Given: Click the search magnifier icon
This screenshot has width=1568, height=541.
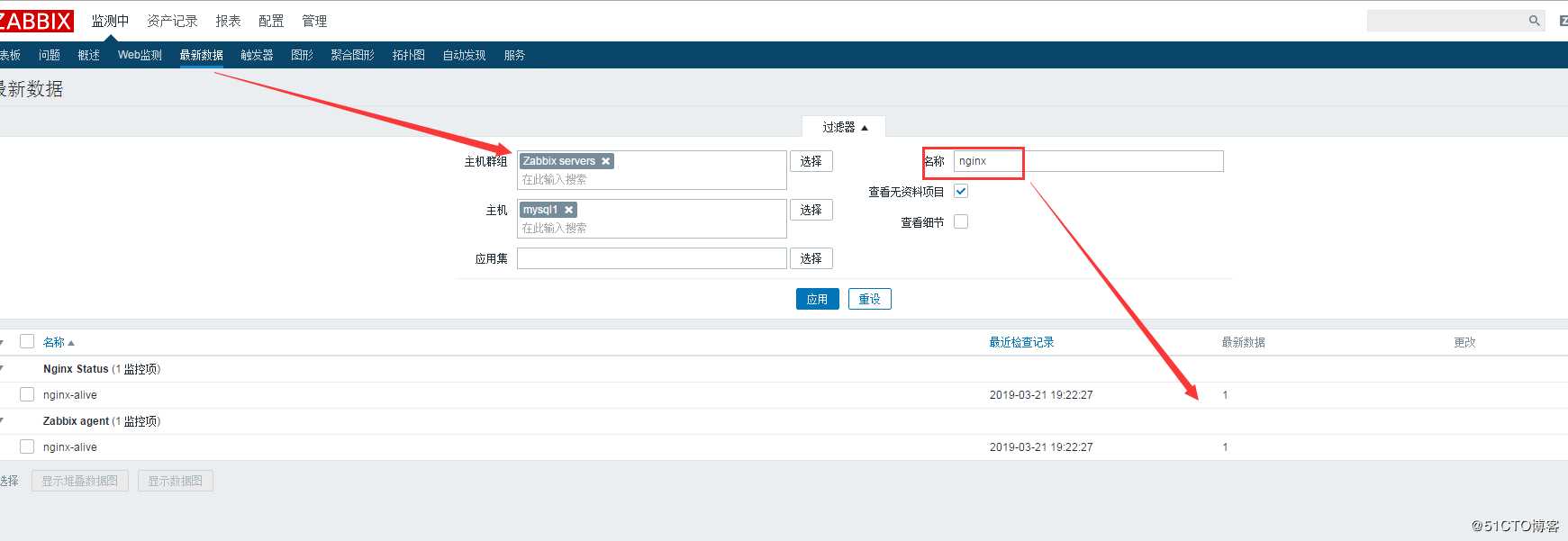Looking at the screenshot, I should tap(1534, 21).
